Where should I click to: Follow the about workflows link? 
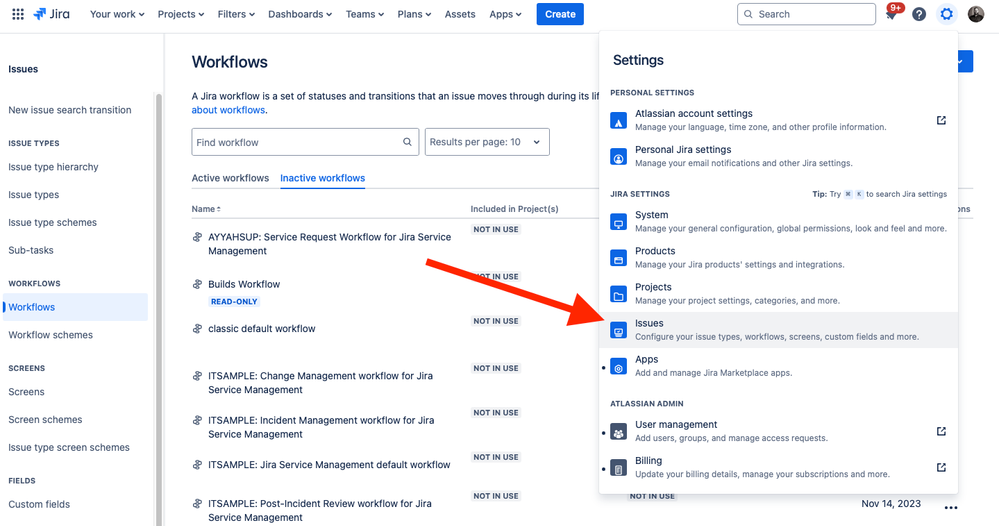tap(228, 110)
